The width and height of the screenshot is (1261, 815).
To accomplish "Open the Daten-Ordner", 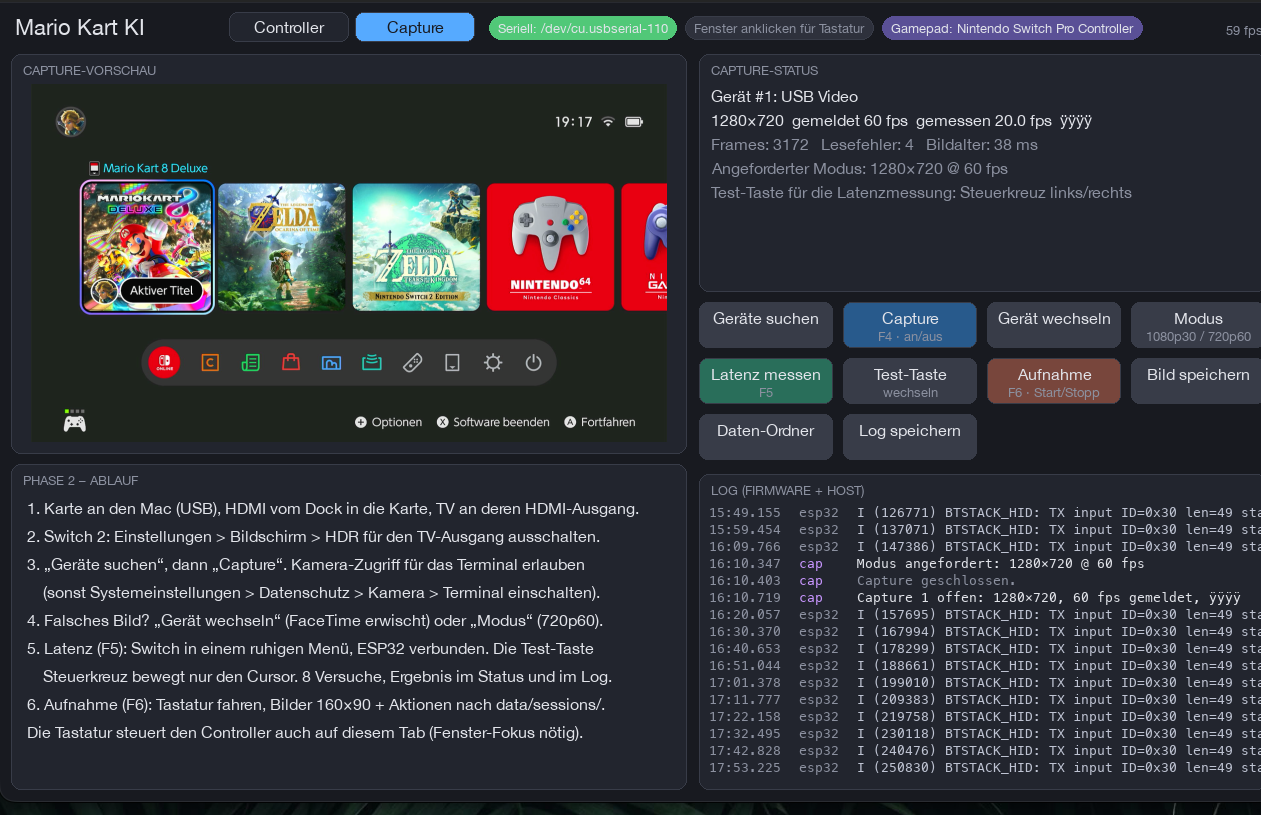I will tap(766, 437).
